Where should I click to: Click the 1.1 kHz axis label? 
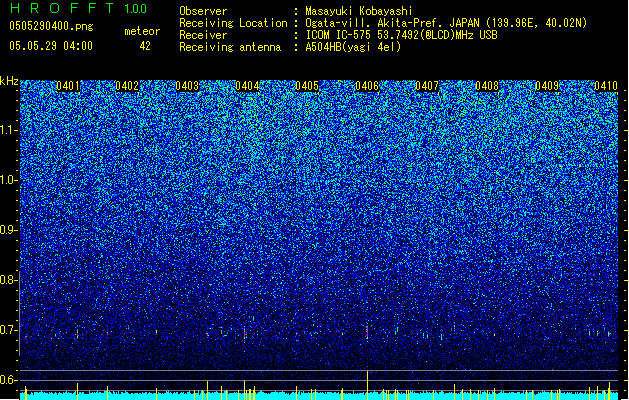[x=8, y=130]
